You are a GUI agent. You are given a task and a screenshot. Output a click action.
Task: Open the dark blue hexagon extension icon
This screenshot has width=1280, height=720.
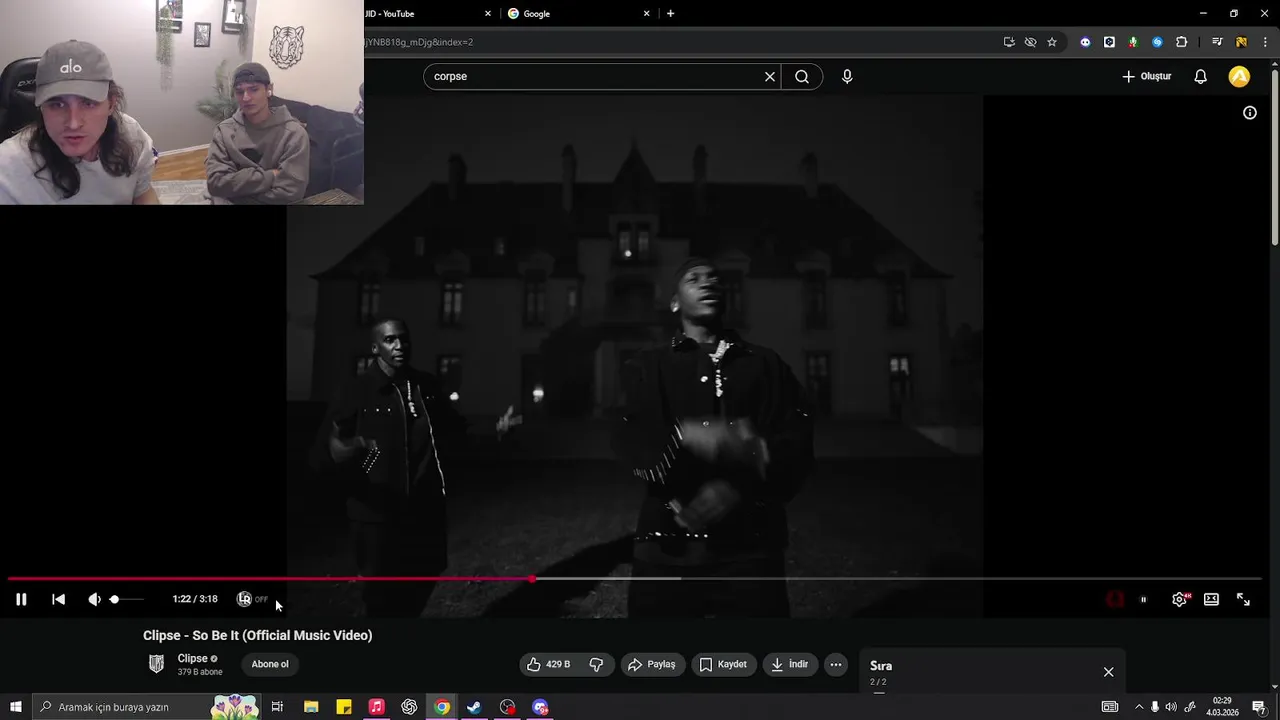pyautogui.click(x=1109, y=42)
